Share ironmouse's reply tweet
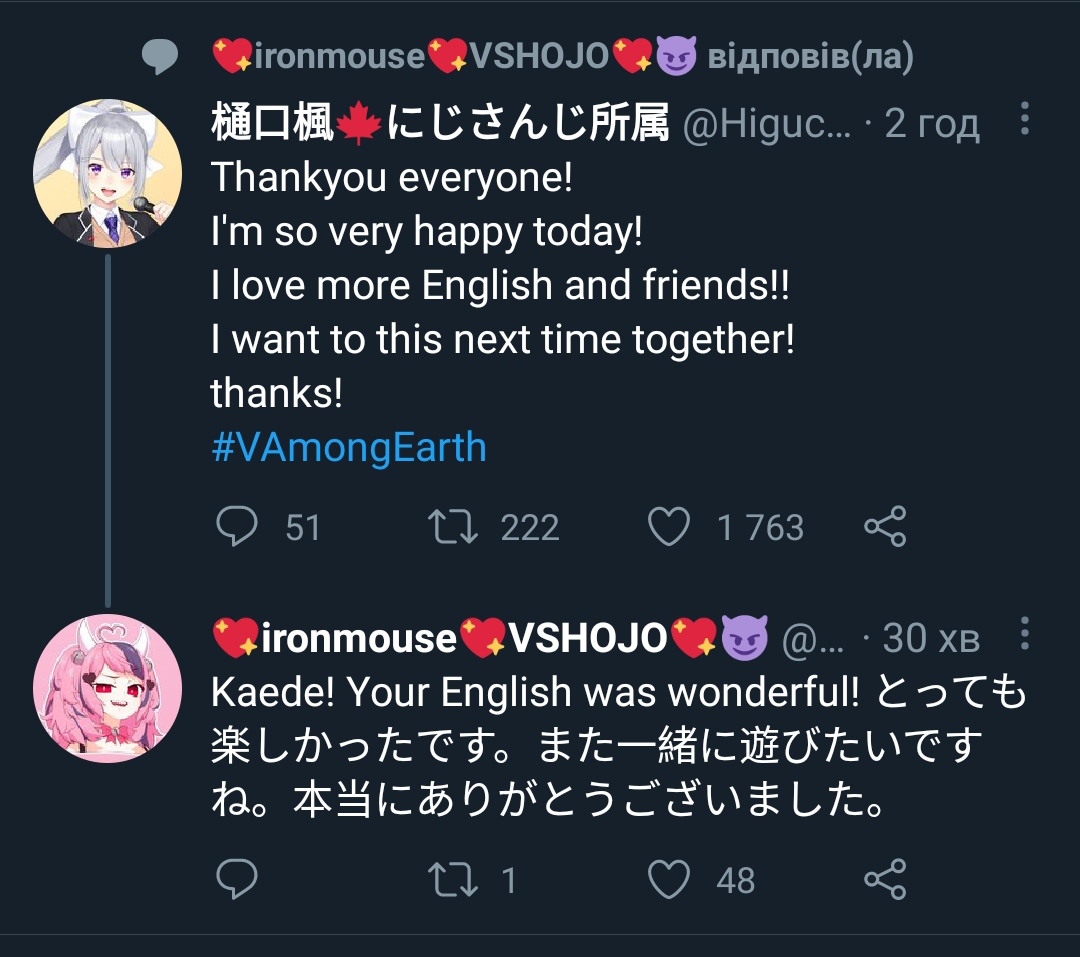This screenshot has height=957, width=1080. [885, 879]
